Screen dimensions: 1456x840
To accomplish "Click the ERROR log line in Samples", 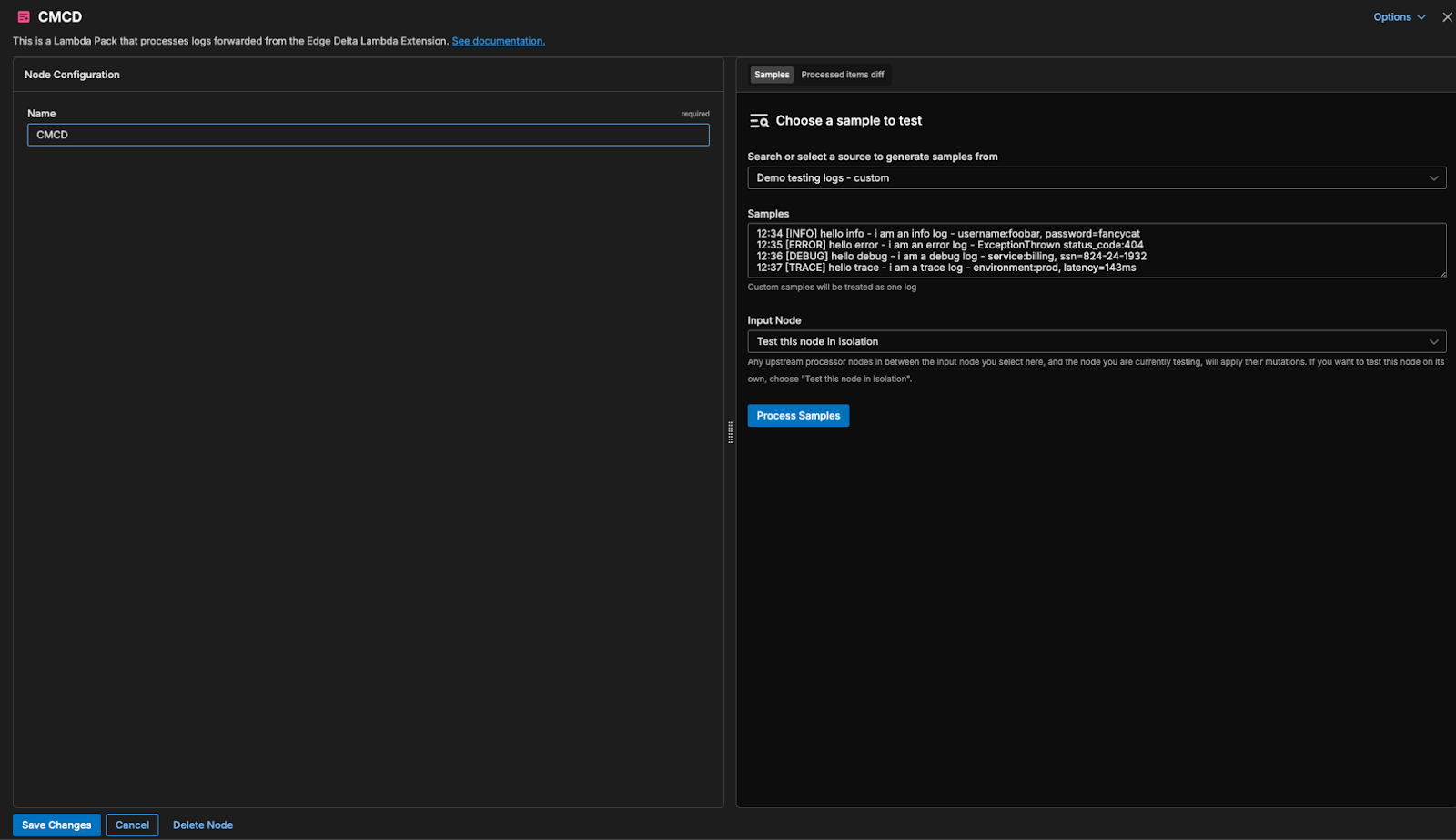I will point(949,245).
